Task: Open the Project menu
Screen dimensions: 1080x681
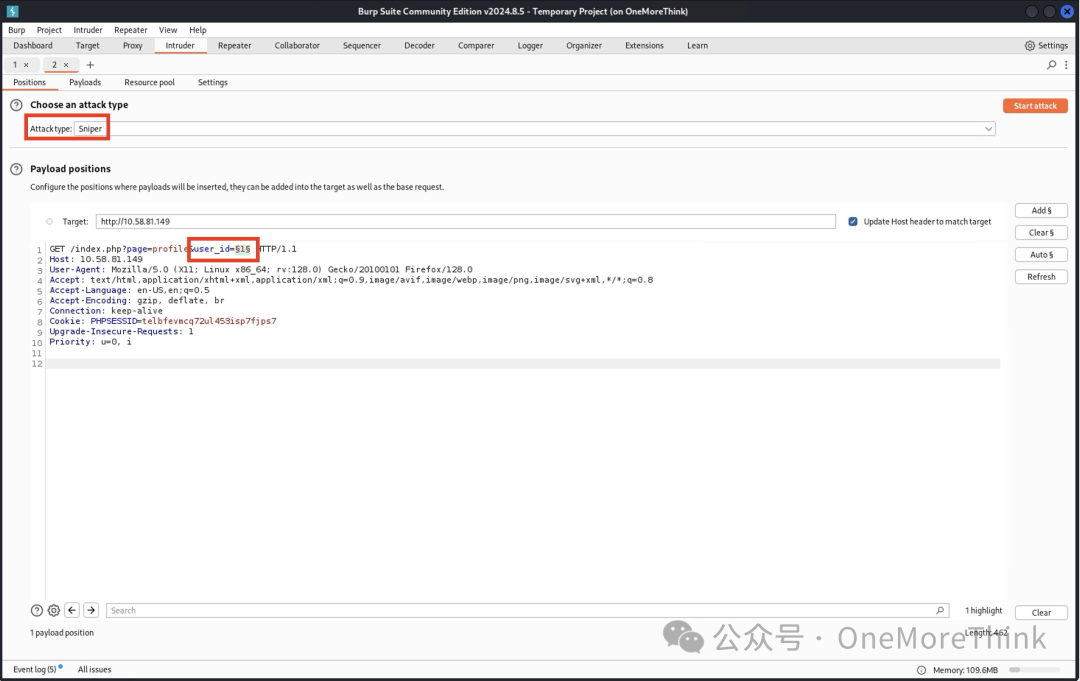Action: [49, 30]
